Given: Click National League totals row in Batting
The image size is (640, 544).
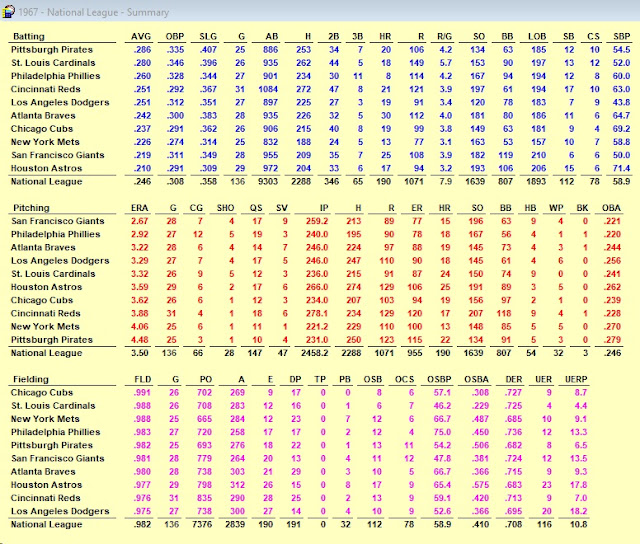Looking at the screenshot, I should pyautogui.click(x=320, y=182).
